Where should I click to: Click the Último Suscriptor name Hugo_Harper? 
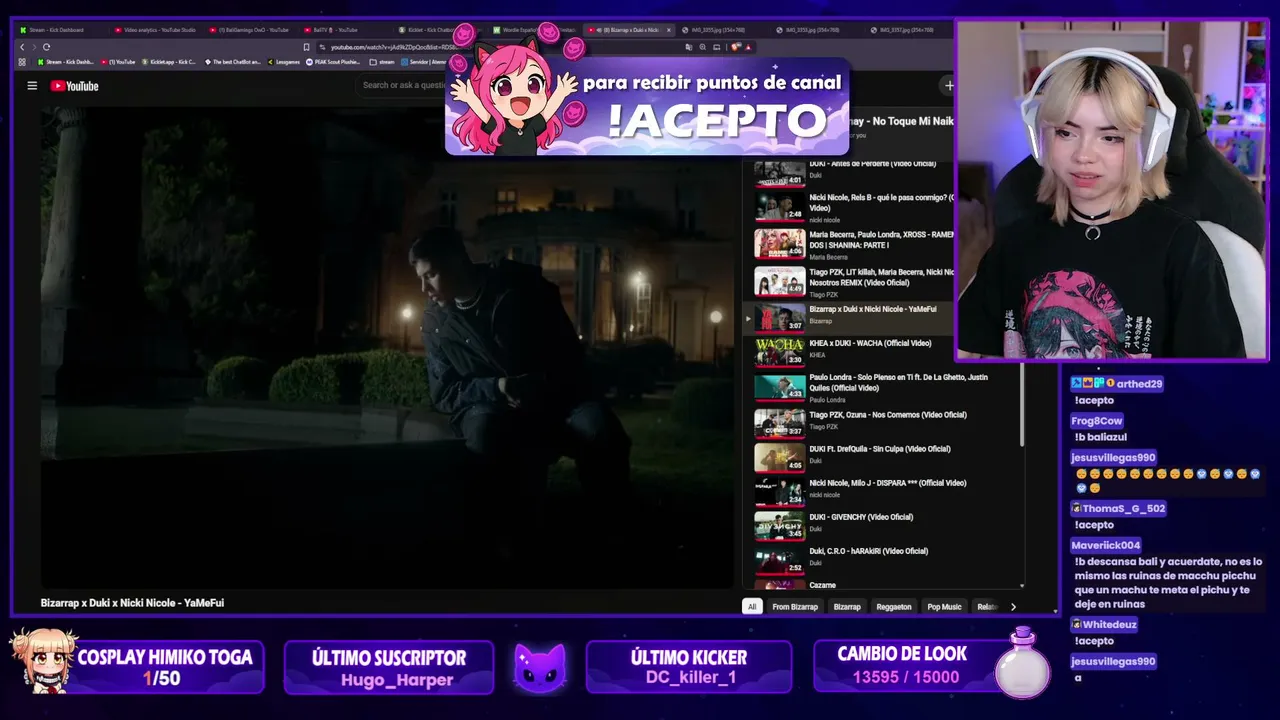[397, 680]
